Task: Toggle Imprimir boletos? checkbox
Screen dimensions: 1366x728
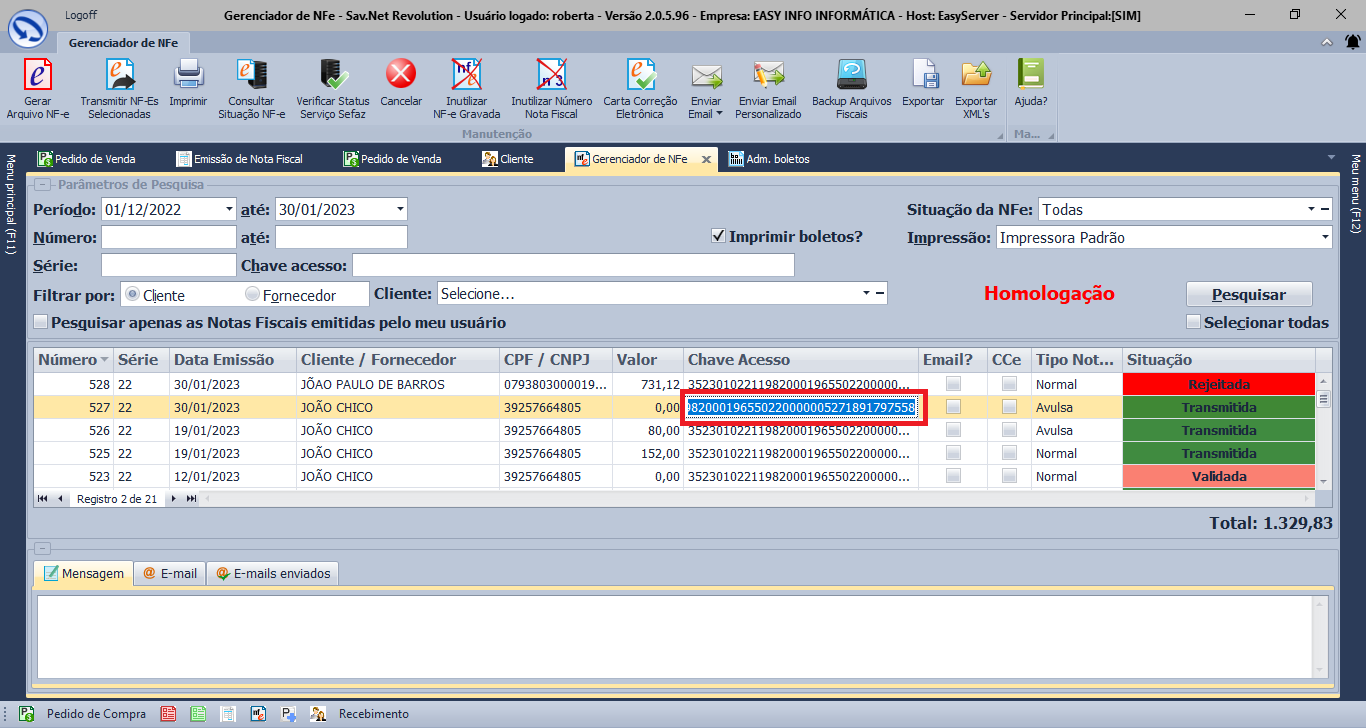Action: click(718, 236)
